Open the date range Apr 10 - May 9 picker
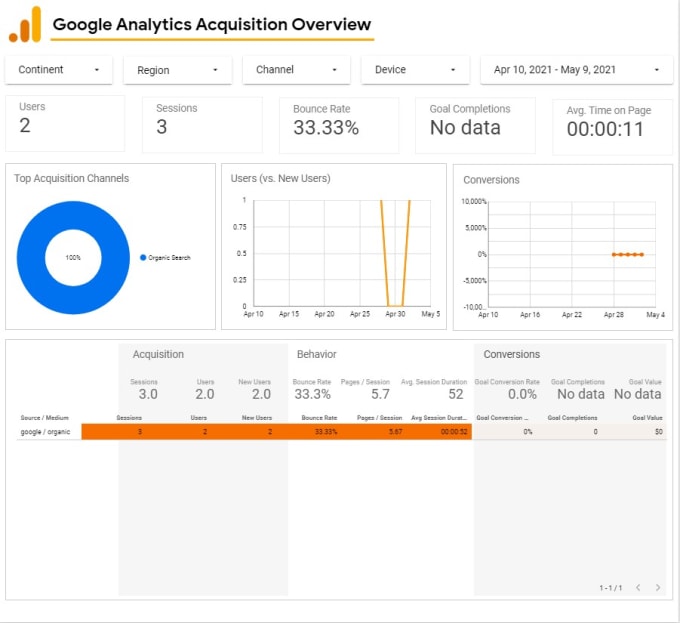The height and width of the screenshot is (623, 680). coord(576,70)
